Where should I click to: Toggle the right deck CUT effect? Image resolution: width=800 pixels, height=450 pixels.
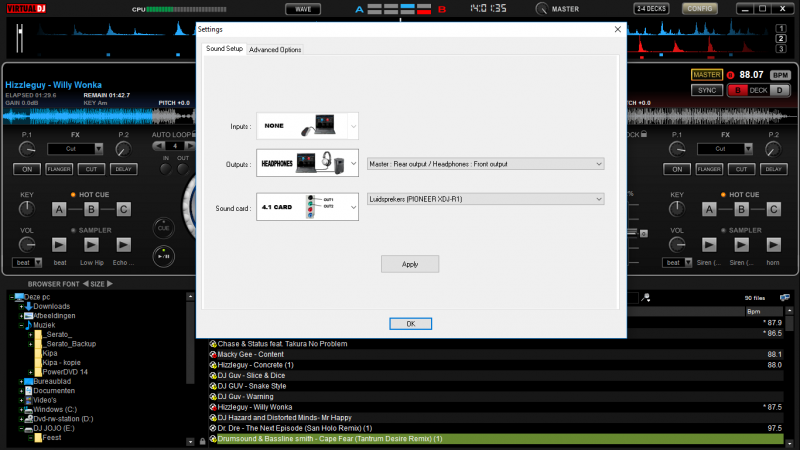[741, 169]
